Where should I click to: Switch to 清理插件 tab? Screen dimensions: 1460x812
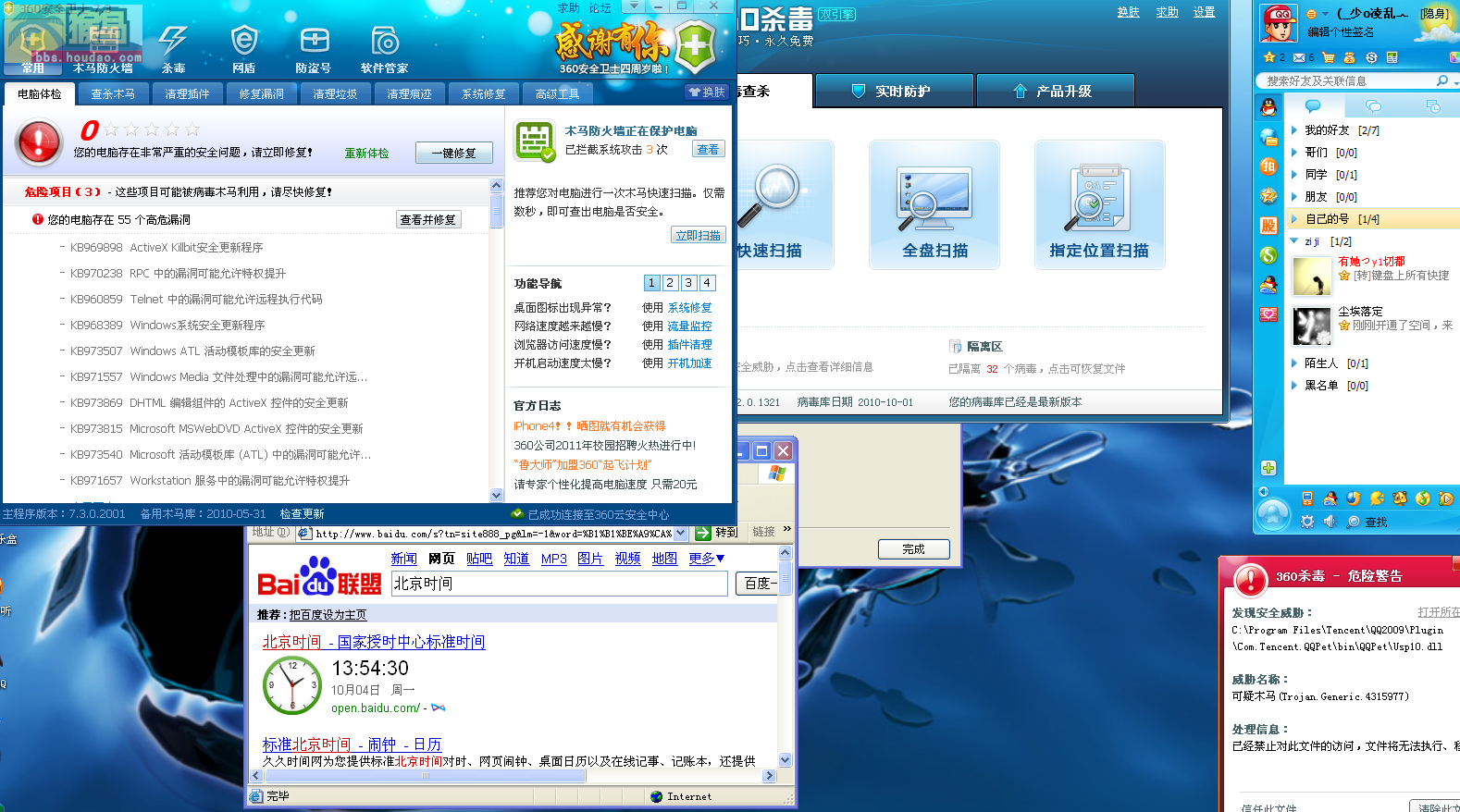pyautogui.click(x=187, y=93)
